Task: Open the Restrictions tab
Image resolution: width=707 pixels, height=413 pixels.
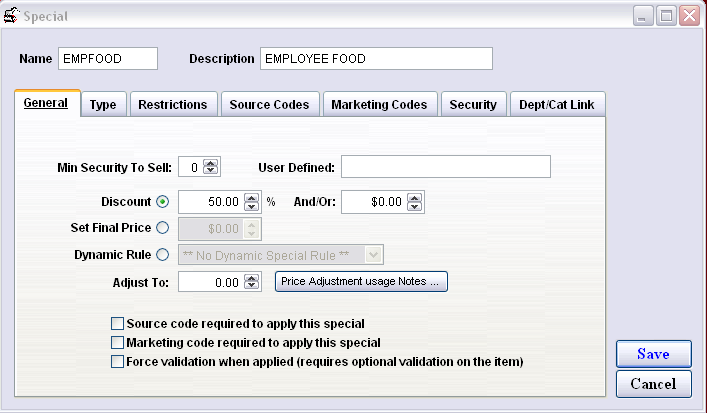Action: click(173, 105)
